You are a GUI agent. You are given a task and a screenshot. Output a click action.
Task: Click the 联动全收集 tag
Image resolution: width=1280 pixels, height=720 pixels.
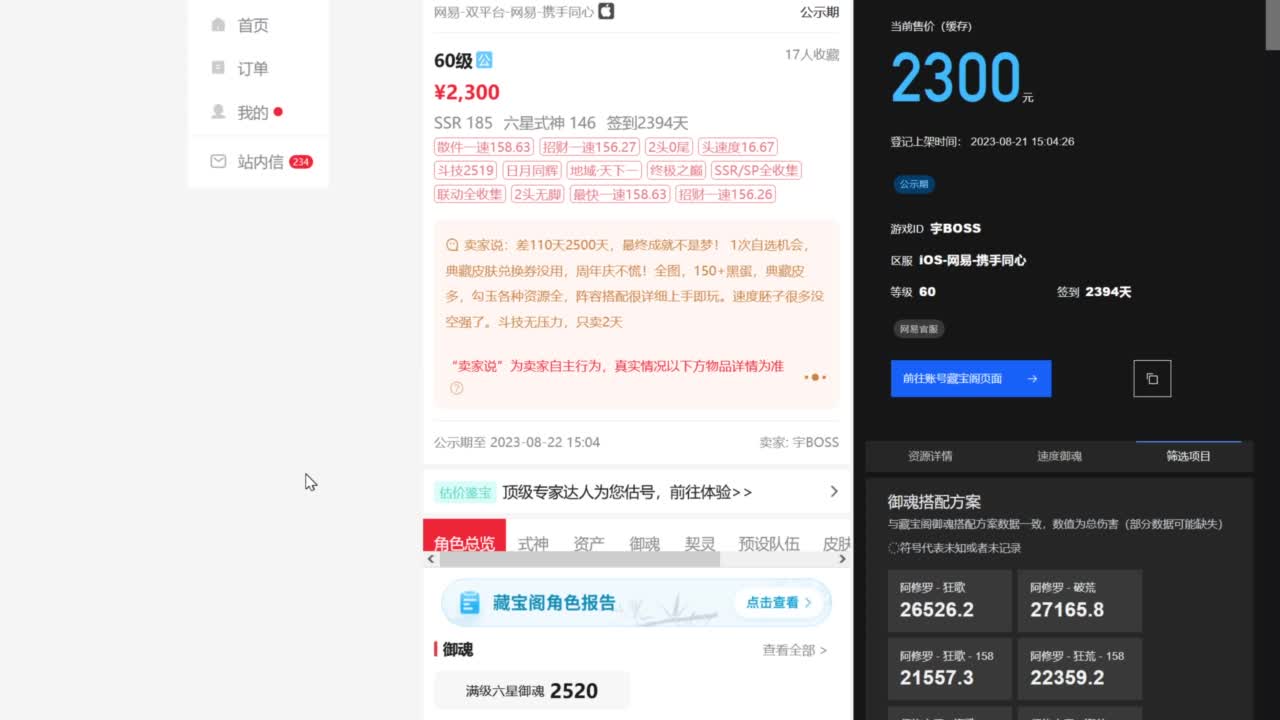(470, 195)
